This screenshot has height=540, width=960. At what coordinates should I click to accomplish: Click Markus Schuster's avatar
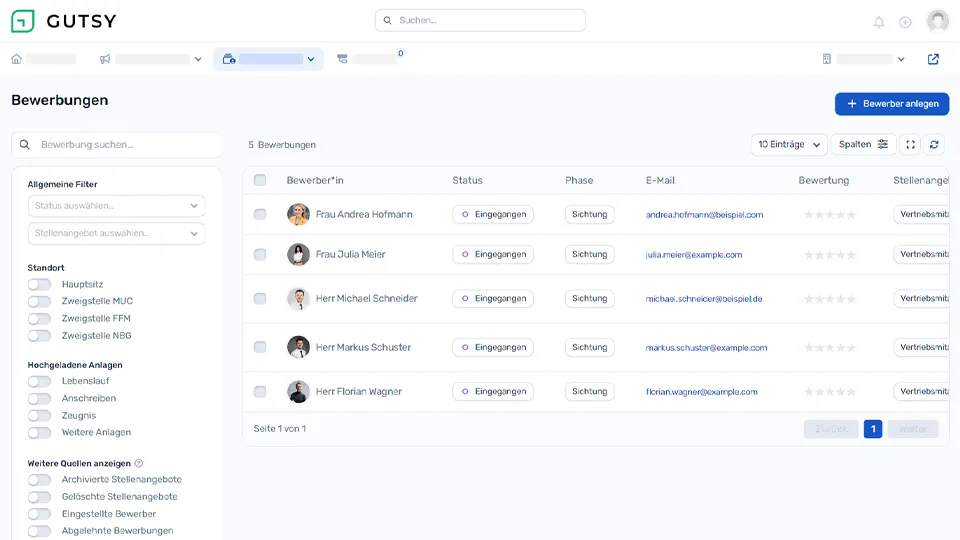pyautogui.click(x=298, y=347)
